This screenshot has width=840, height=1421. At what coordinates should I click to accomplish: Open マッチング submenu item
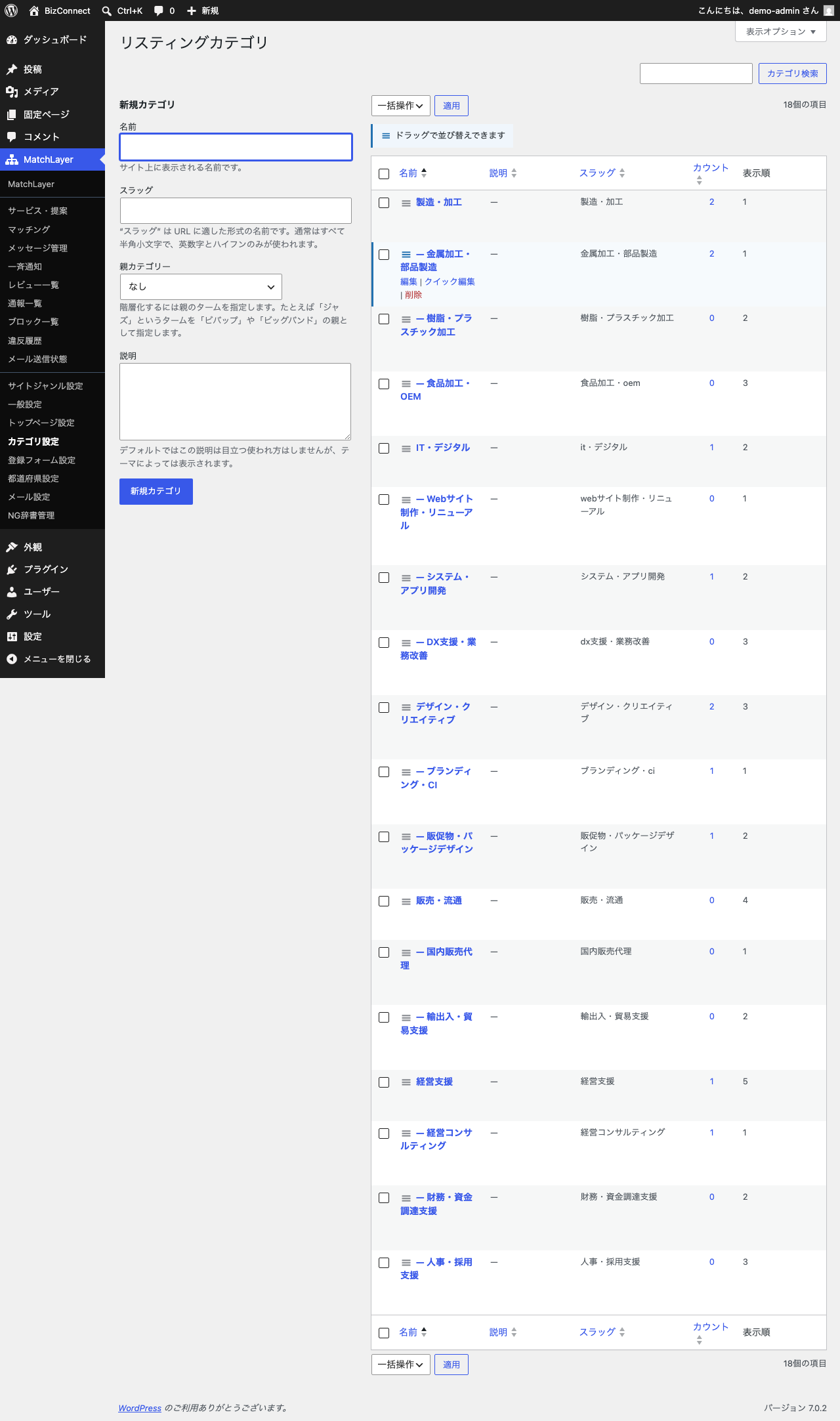coord(29,230)
